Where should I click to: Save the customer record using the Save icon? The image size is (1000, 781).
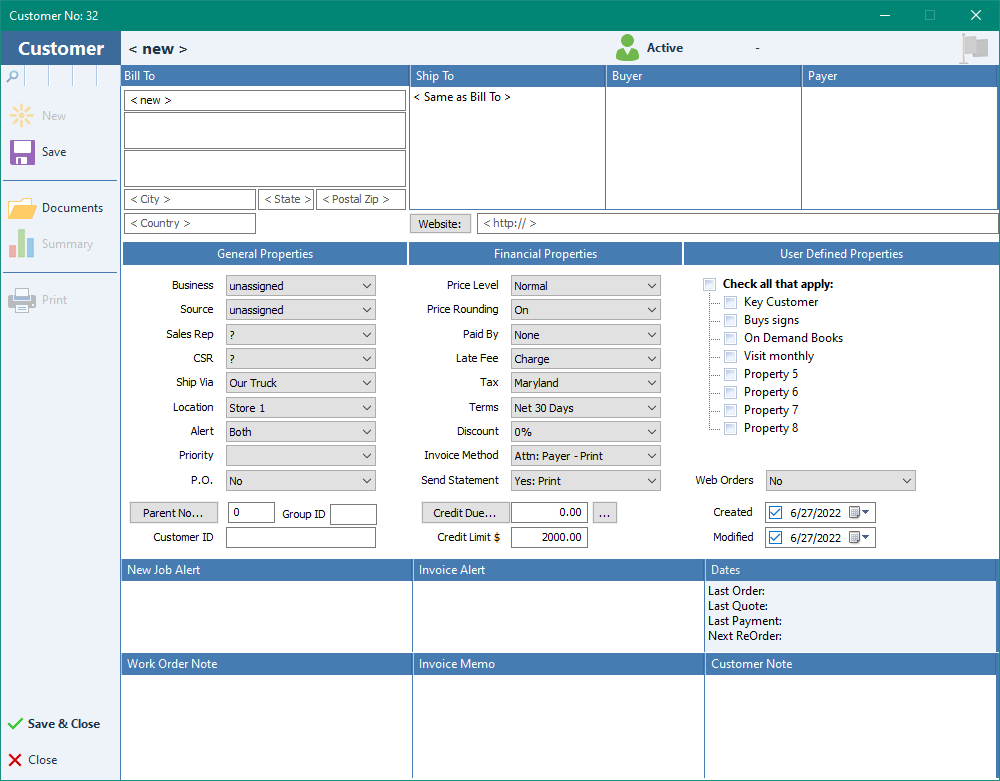tap(22, 152)
